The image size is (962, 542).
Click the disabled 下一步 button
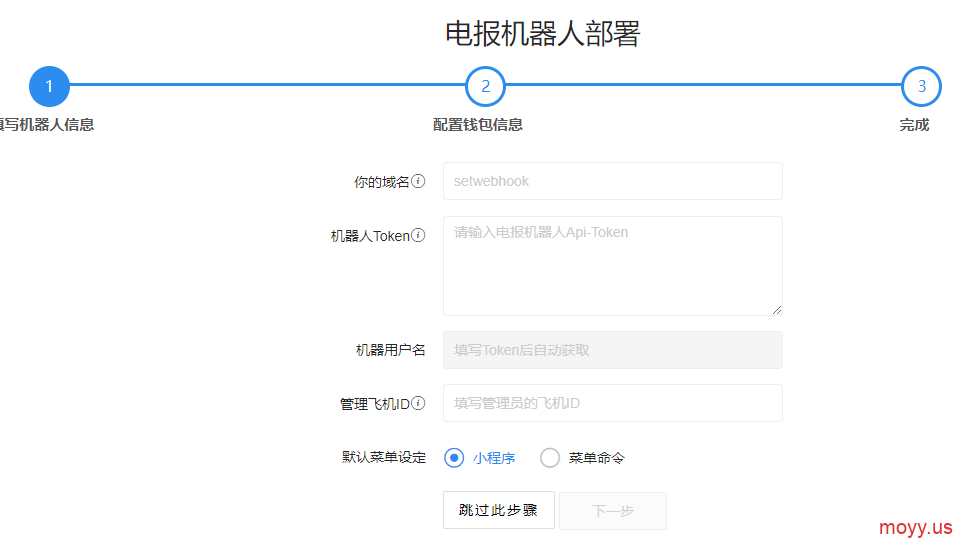tap(613, 510)
